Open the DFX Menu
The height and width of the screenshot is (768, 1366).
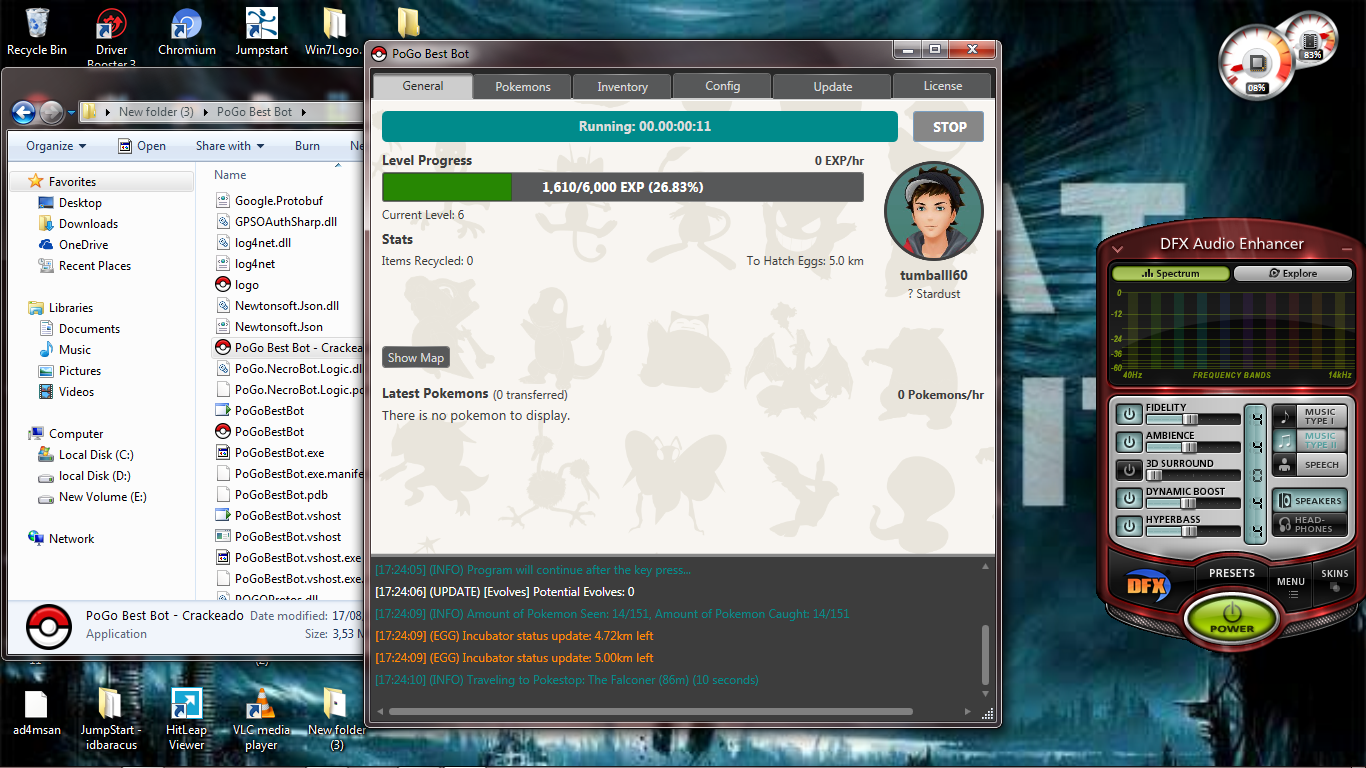tap(1290, 587)
